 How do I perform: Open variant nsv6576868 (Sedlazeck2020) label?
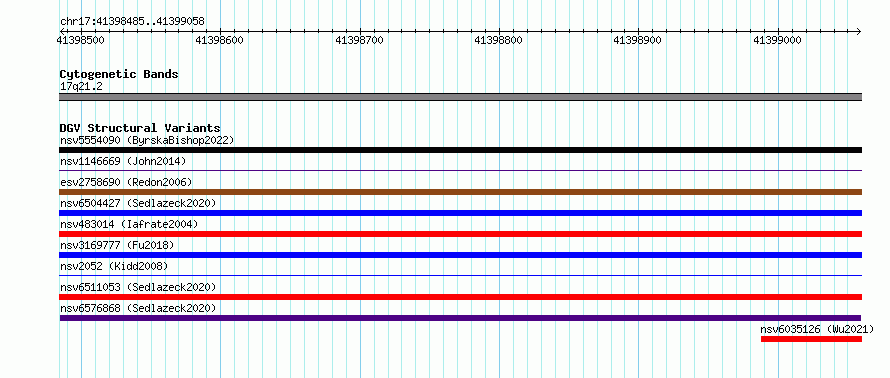point(138,308)
